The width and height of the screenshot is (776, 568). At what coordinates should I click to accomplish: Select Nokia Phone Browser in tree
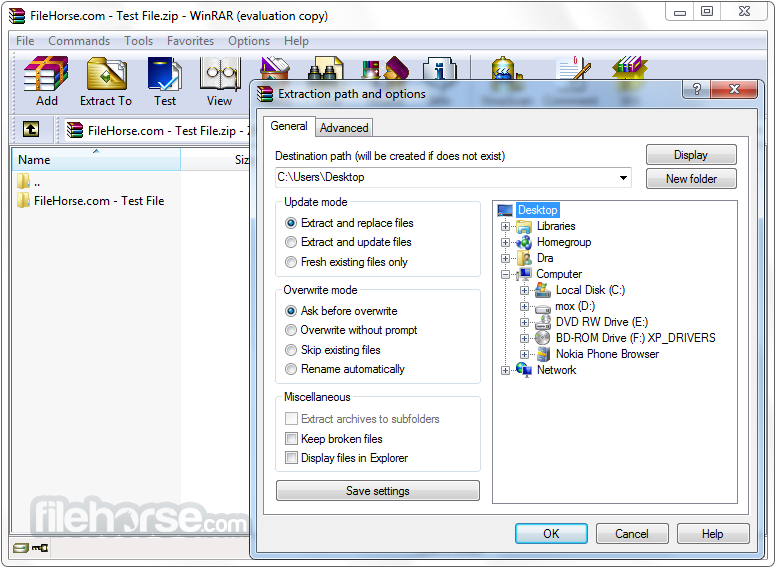607,354
